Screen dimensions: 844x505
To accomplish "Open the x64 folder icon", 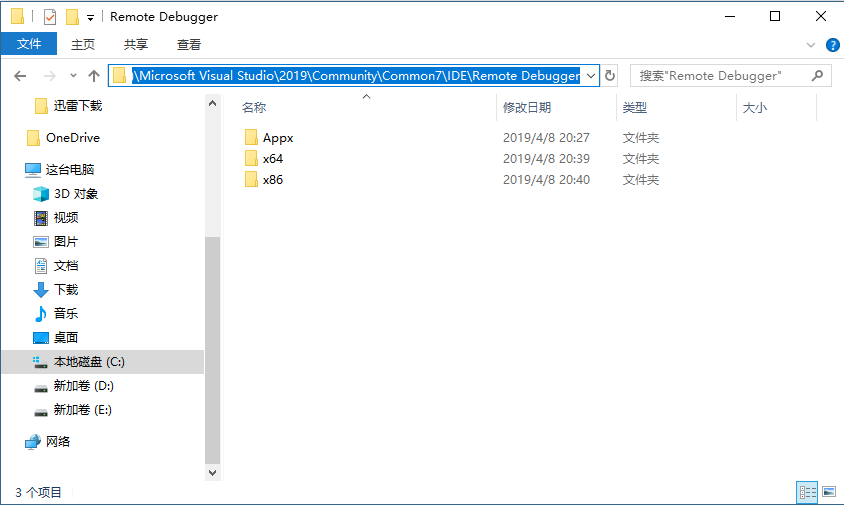I will [x=251, y=159].
